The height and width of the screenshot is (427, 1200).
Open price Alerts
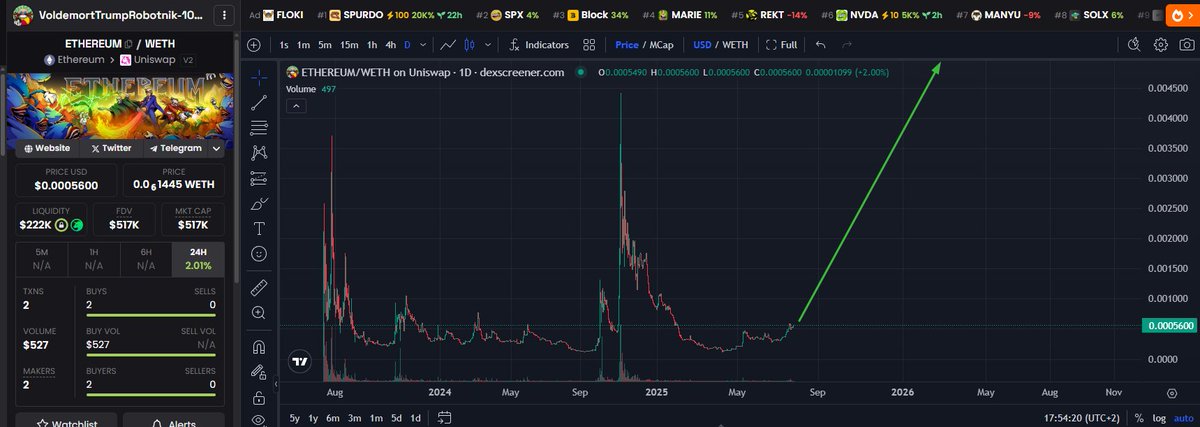coord(175,420)
